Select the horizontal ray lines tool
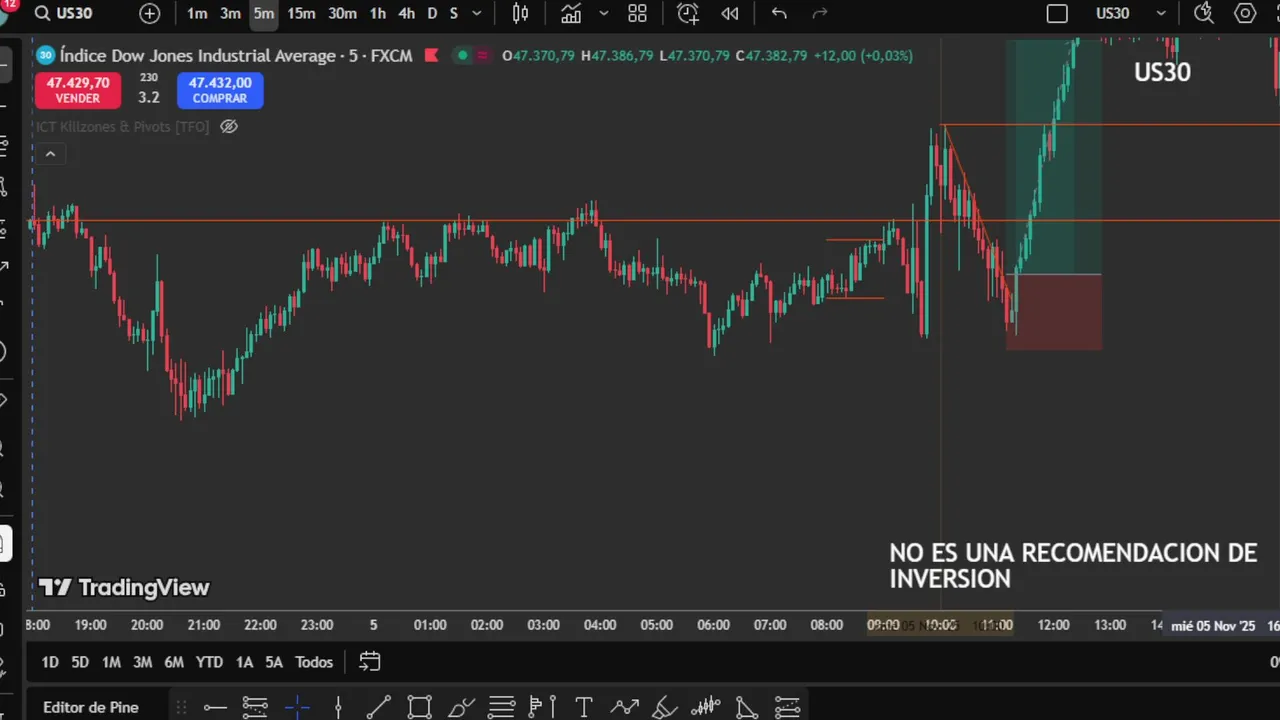Screen dimensions: 1280x720 [255, 708]
